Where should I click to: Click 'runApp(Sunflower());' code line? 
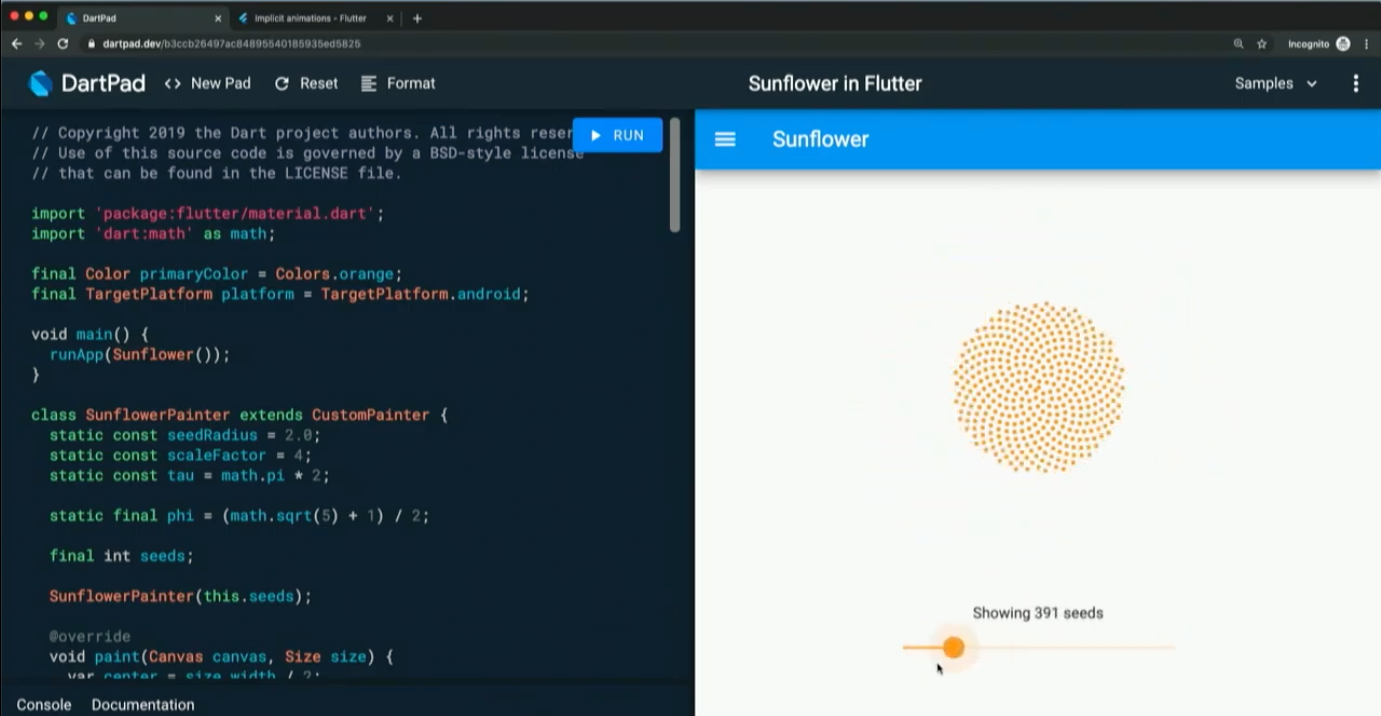click(x=140, y=354)
